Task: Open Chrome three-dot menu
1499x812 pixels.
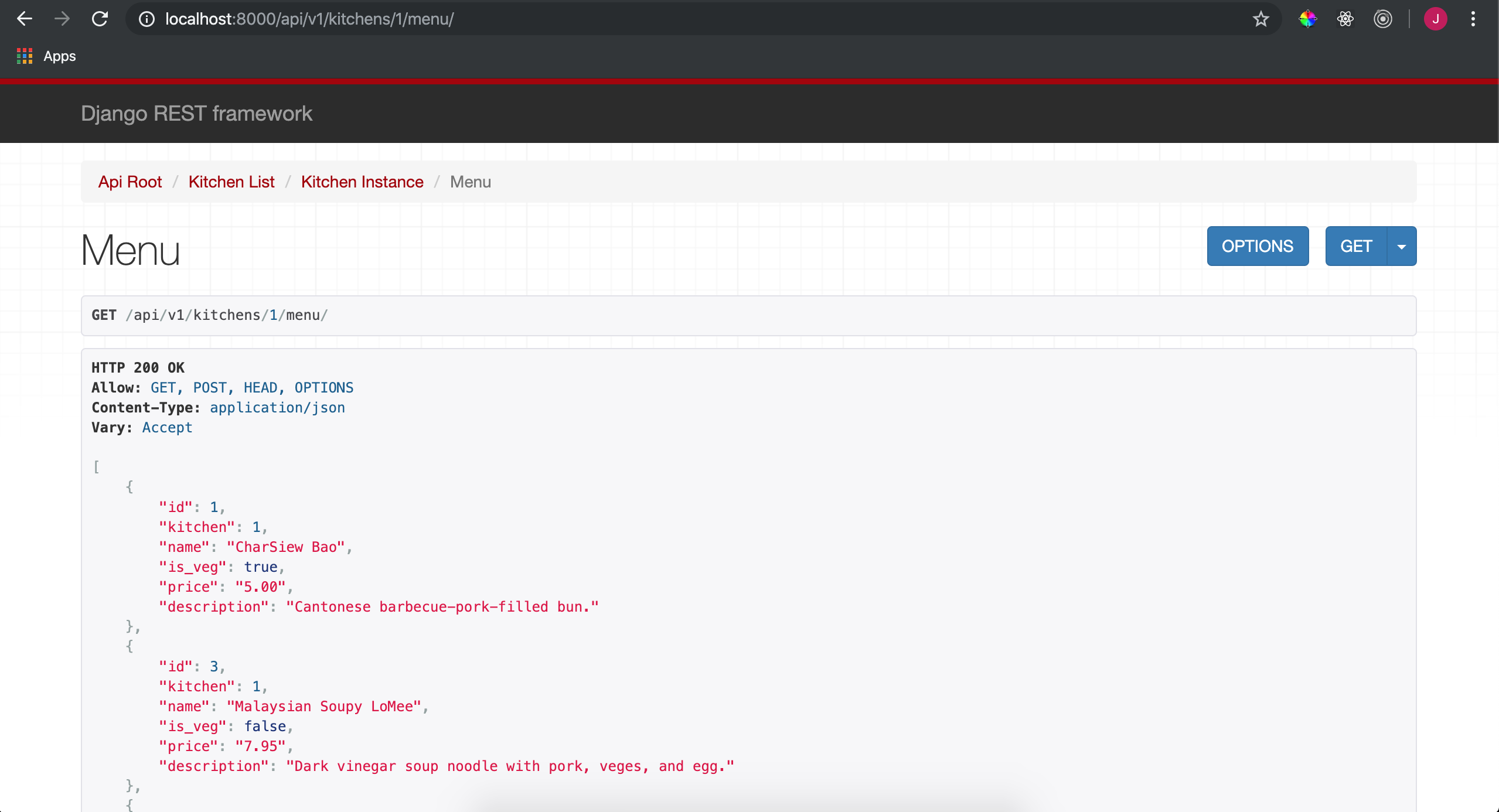Action: coord(1473,19)
